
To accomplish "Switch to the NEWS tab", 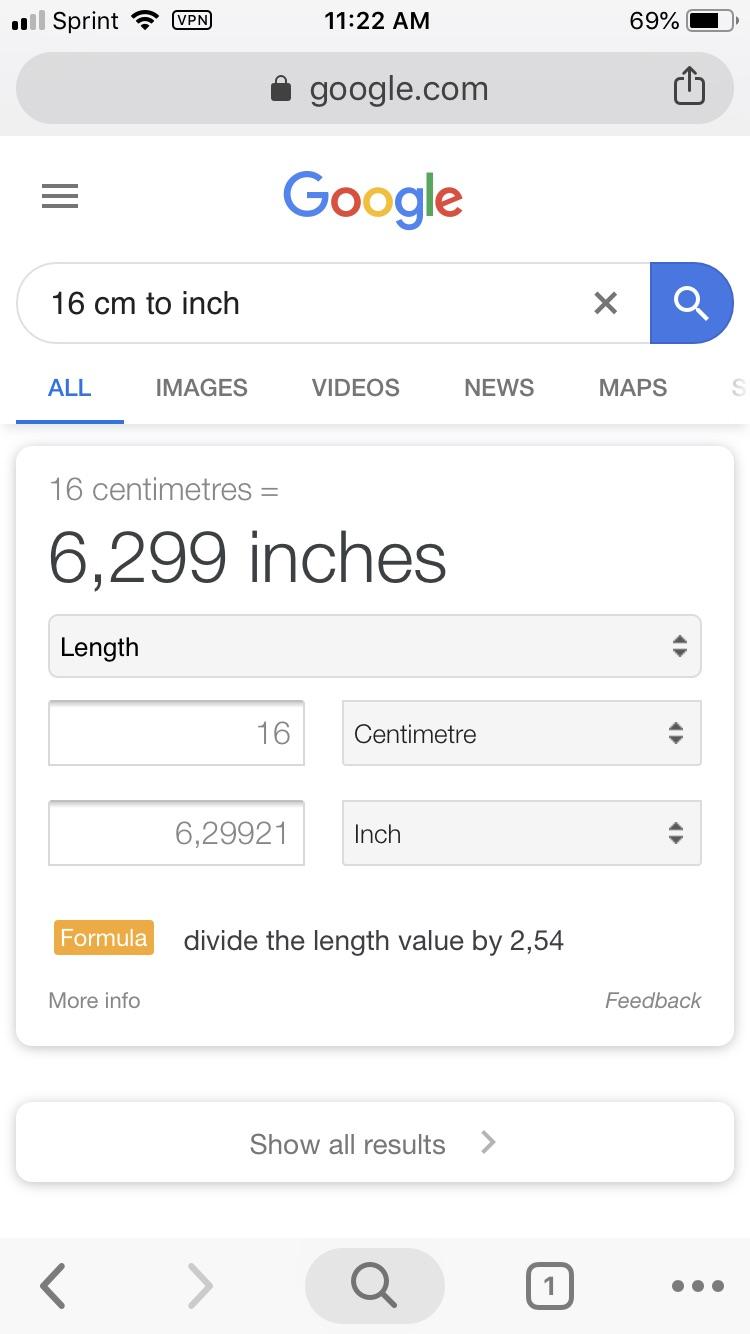I will click(498, 388).
